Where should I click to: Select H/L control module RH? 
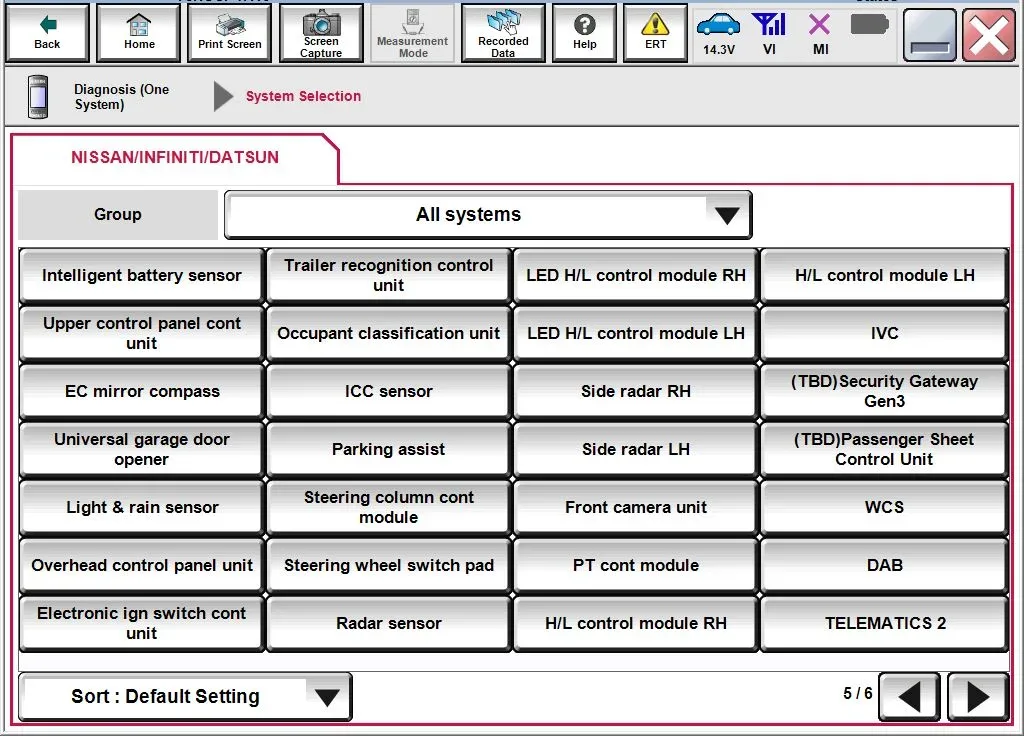(635, 624)
